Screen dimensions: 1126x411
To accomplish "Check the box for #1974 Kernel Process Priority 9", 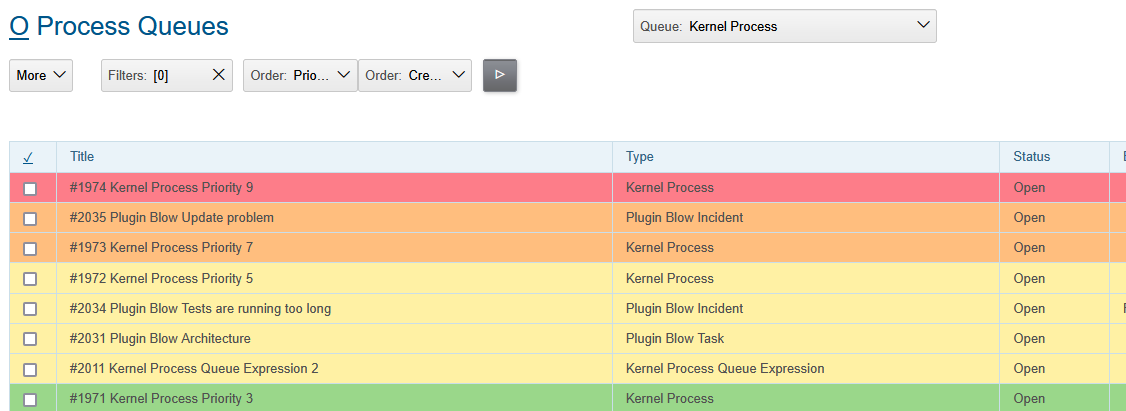I will coord(30,188).
